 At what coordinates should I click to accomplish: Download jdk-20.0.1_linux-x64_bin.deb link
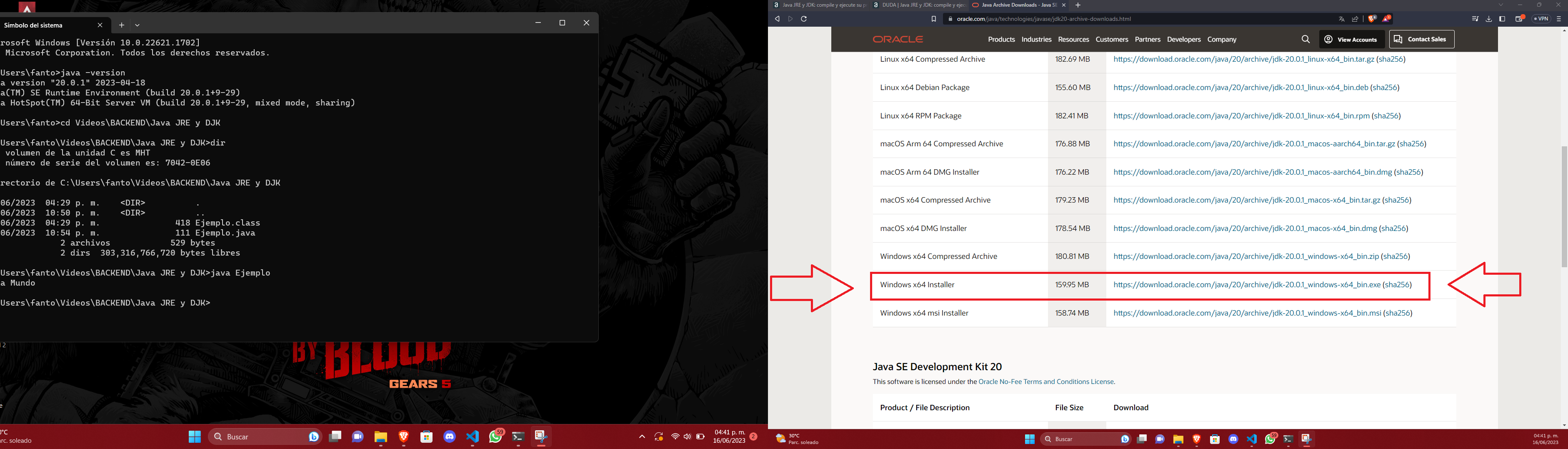point(1240,88)
